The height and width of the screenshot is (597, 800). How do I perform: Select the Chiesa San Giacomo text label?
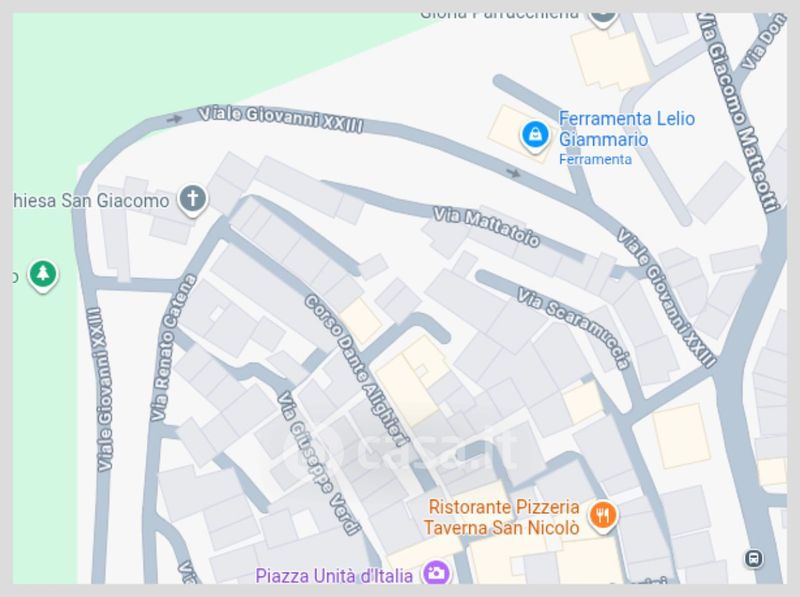(91, 201)
